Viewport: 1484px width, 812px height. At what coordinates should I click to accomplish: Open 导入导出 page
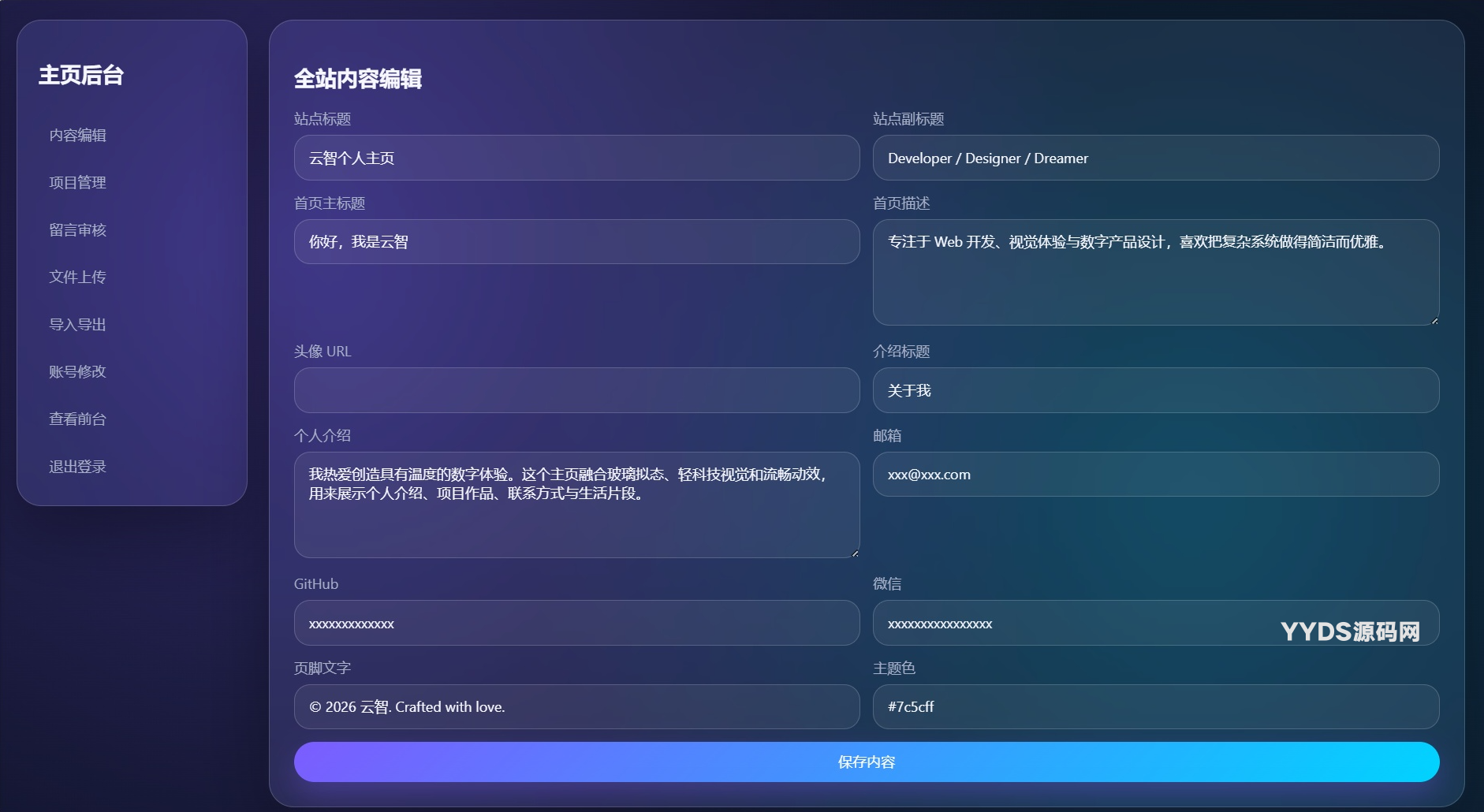pos(77,324)
